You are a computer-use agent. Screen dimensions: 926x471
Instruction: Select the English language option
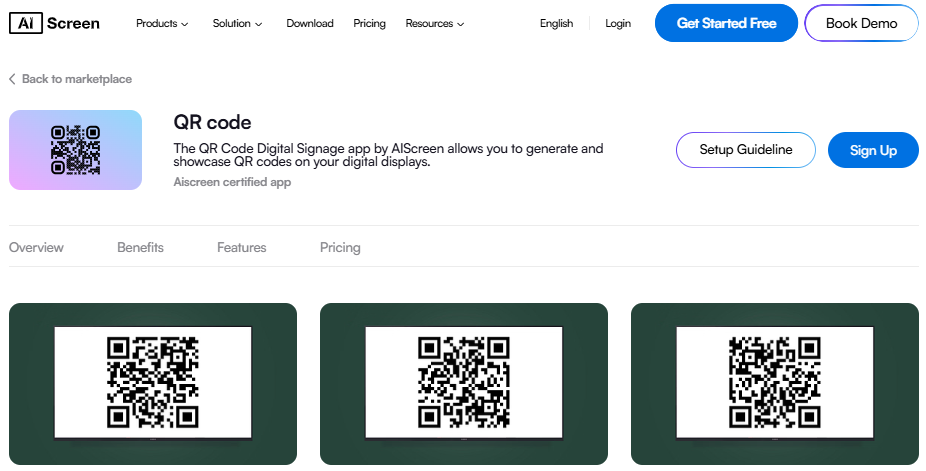(x=556, y=24)
